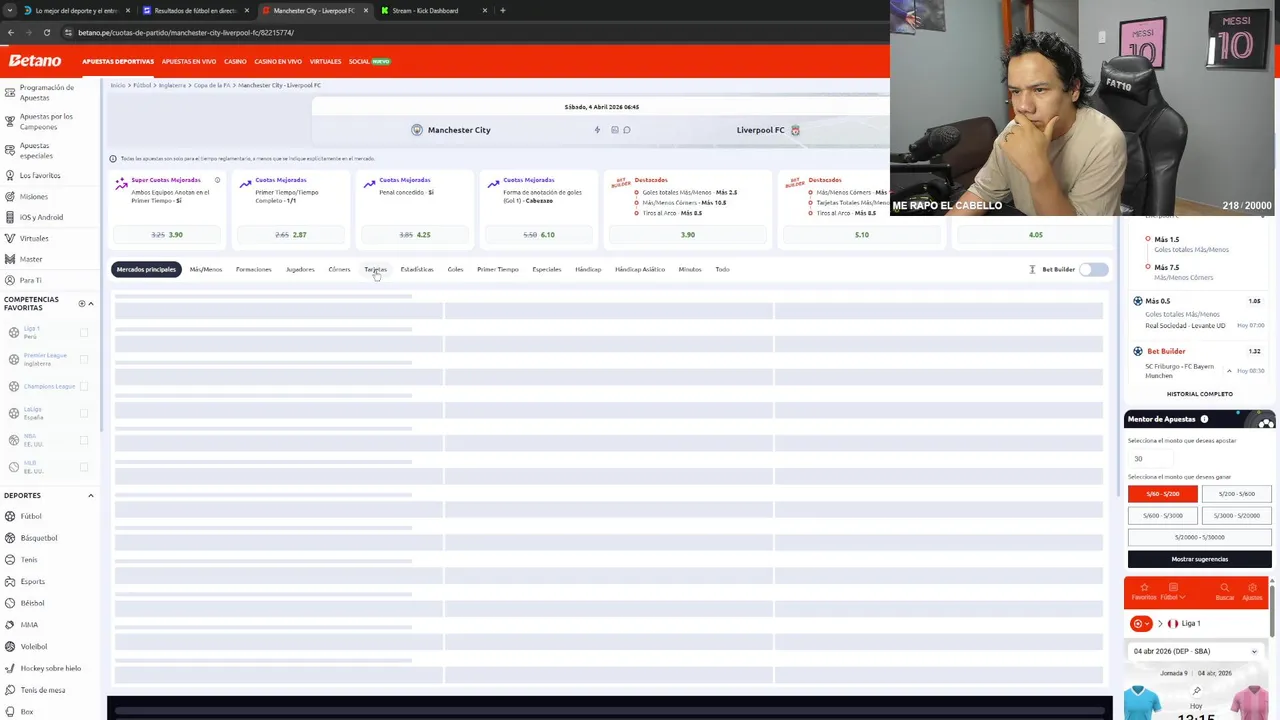Check the Champions League checkbox
1280x720 pixels.
[84, 386]
